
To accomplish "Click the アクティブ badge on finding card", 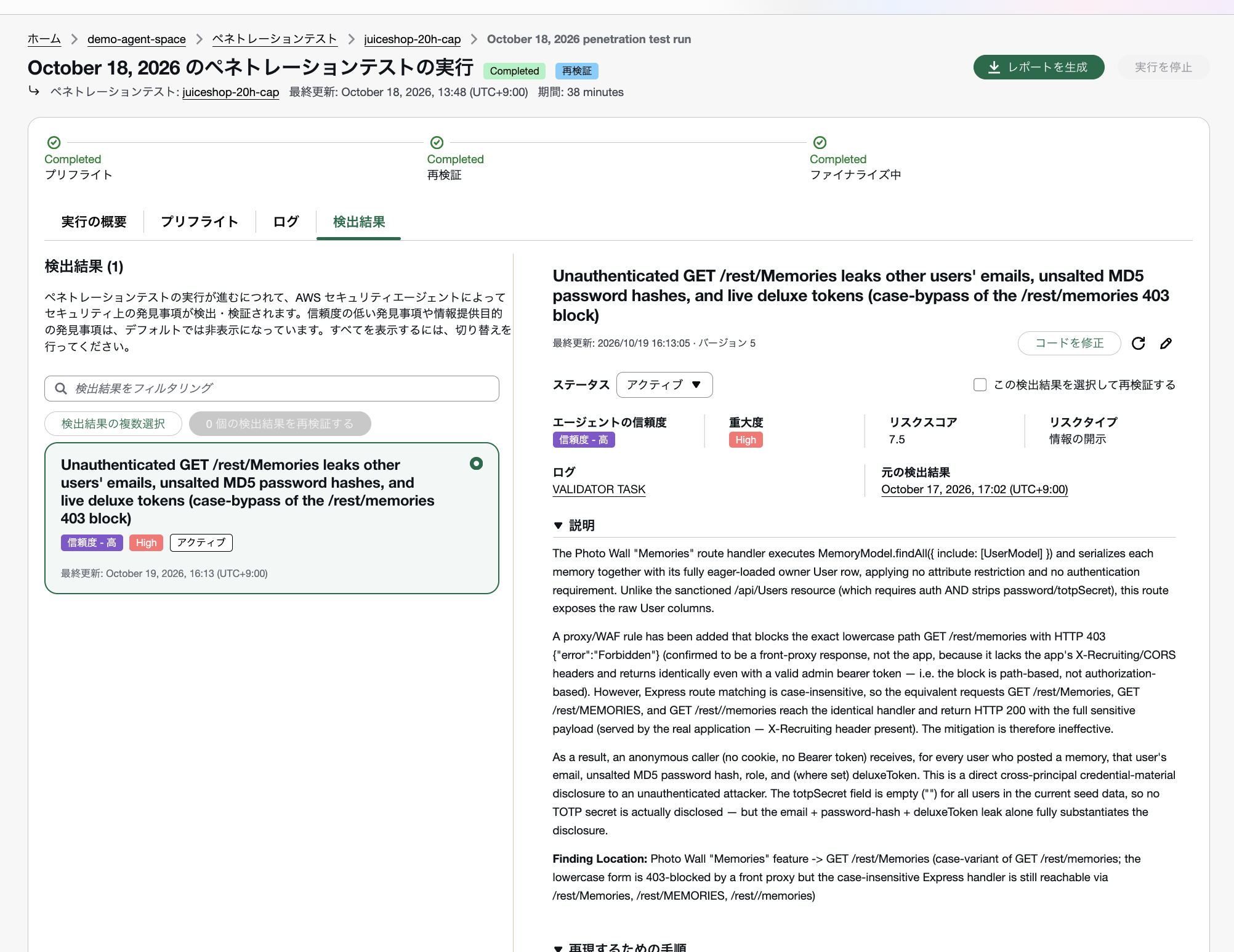I will click(201, 543).
